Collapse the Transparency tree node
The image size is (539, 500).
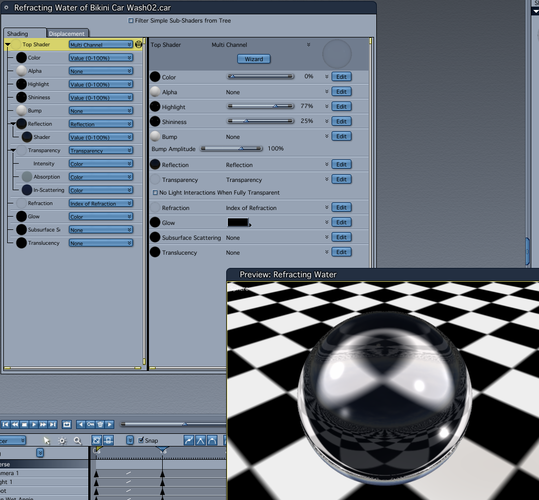[13, 150]
